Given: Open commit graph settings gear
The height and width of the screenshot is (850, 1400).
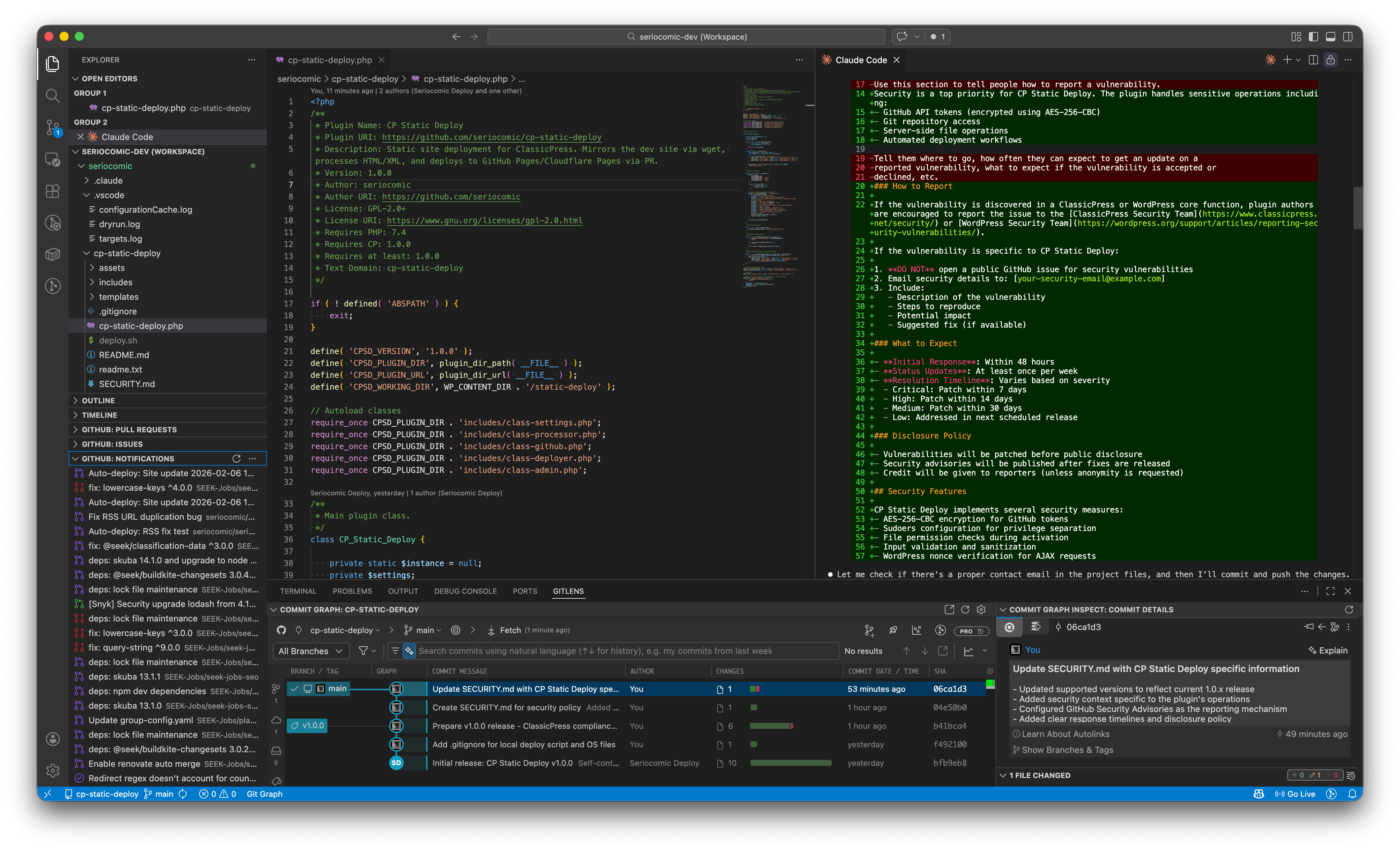Looking at the screenshot, I should click(981, 609).
